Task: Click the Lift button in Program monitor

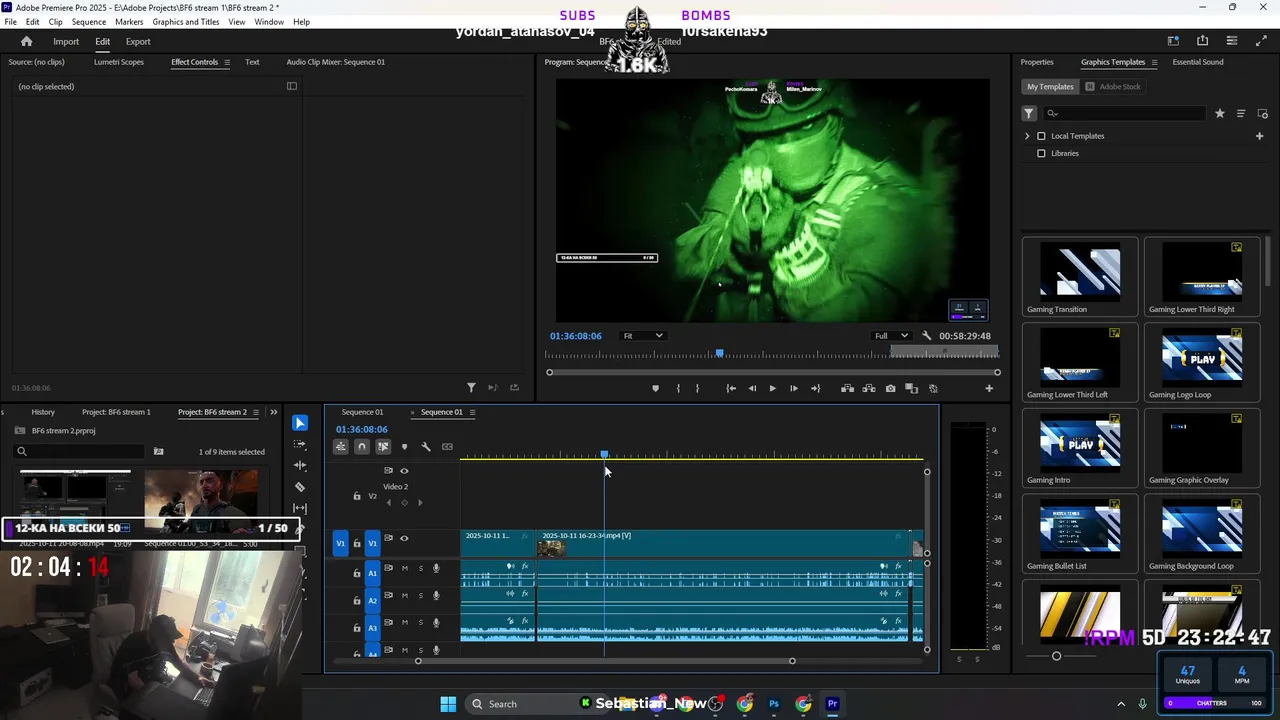Action: 848,388
